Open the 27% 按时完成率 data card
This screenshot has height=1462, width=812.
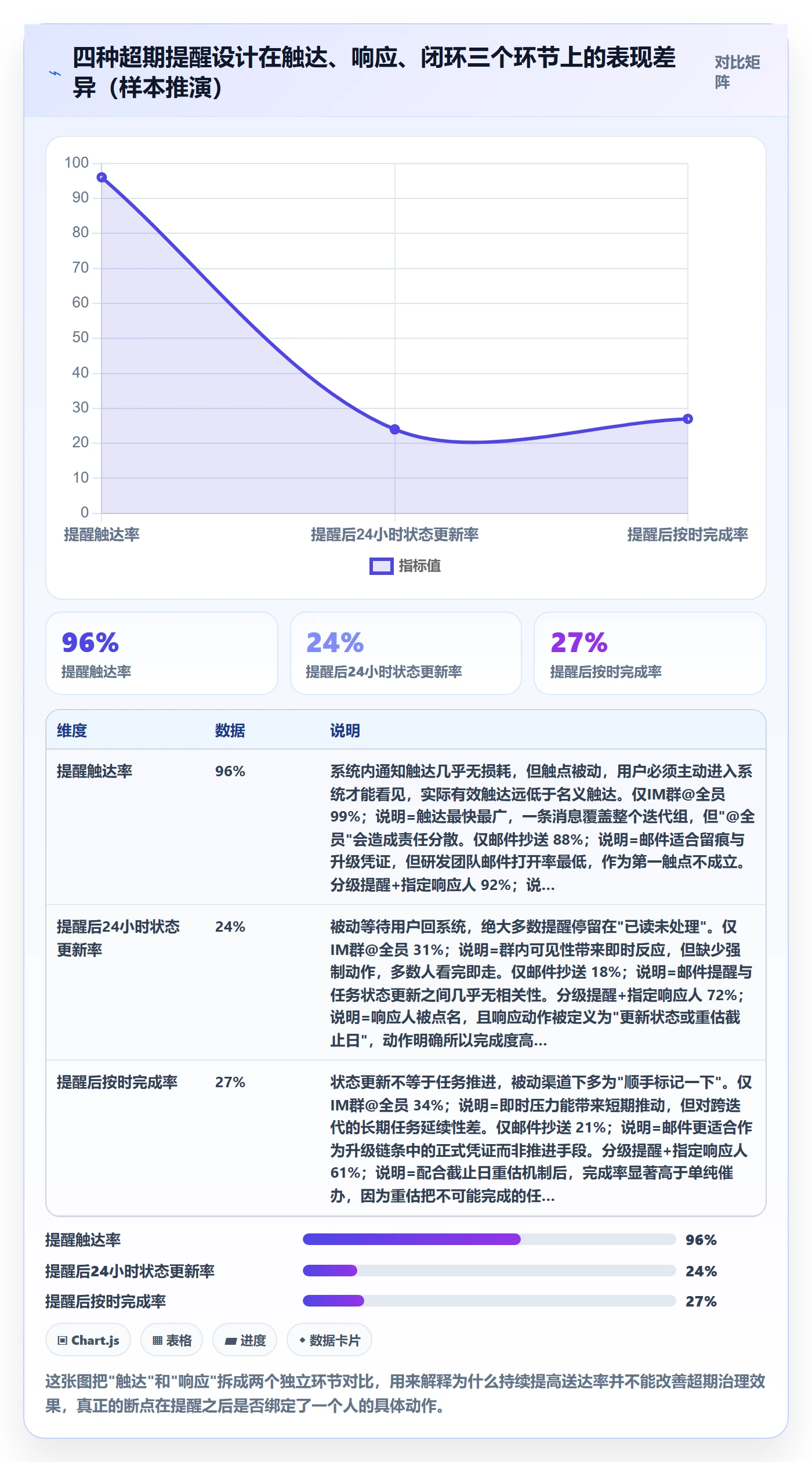(x=650, y=653)
